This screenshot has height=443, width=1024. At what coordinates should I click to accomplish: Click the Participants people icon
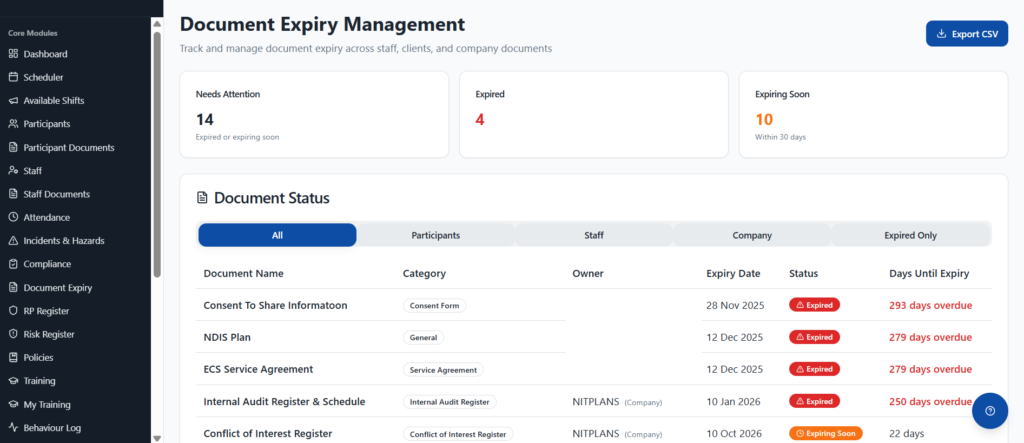(x=13, y=124)
